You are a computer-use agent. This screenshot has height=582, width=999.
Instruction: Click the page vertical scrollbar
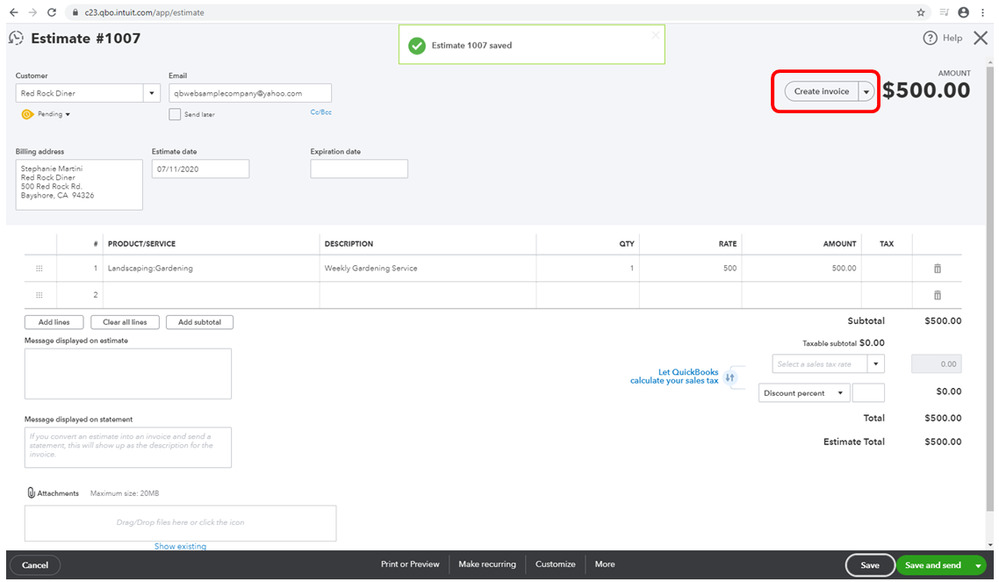(989, 287)
